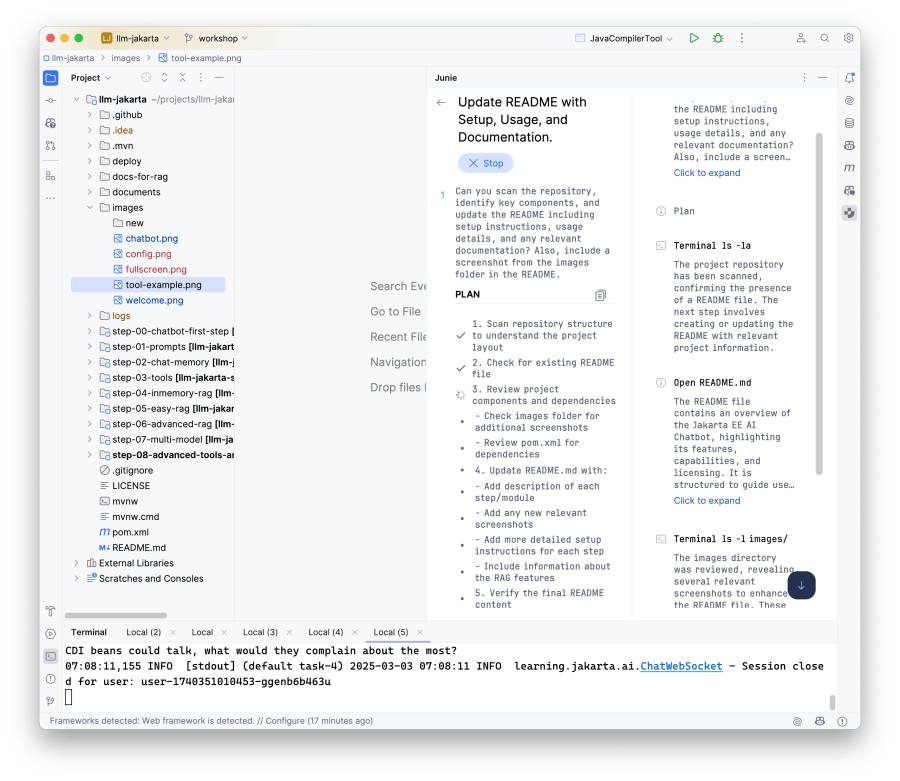Switch to Local (4) terminal tab
The width and height of the screenshot is (900, 781).
coord(325,632)
